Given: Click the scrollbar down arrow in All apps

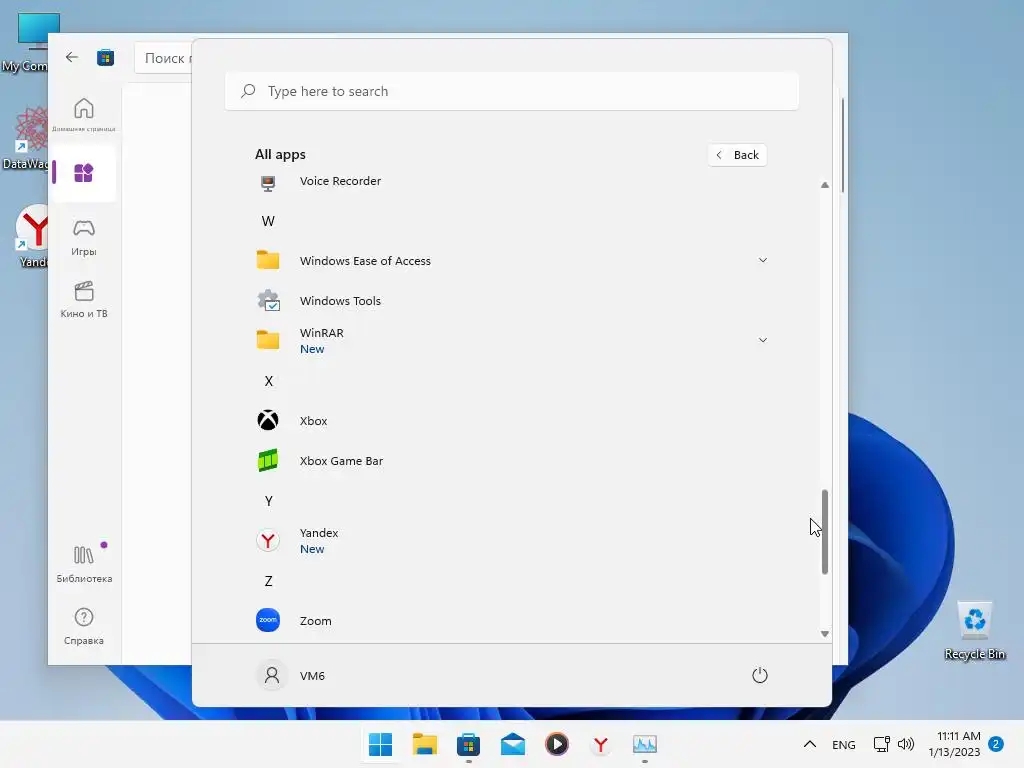Looking at the screenshot, I should 825,633.
